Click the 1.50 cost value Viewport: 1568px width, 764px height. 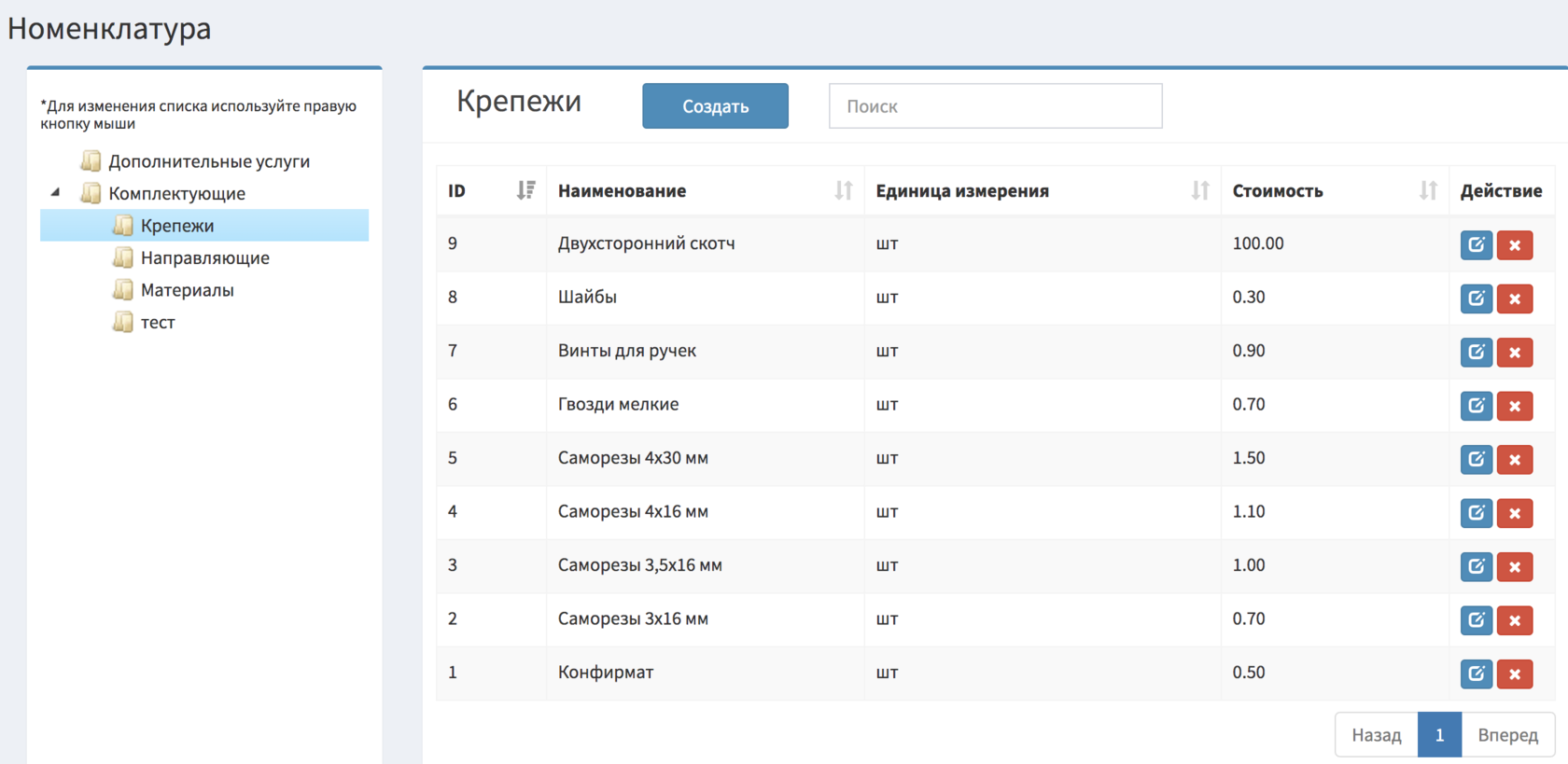click(x=1249, y=458)
